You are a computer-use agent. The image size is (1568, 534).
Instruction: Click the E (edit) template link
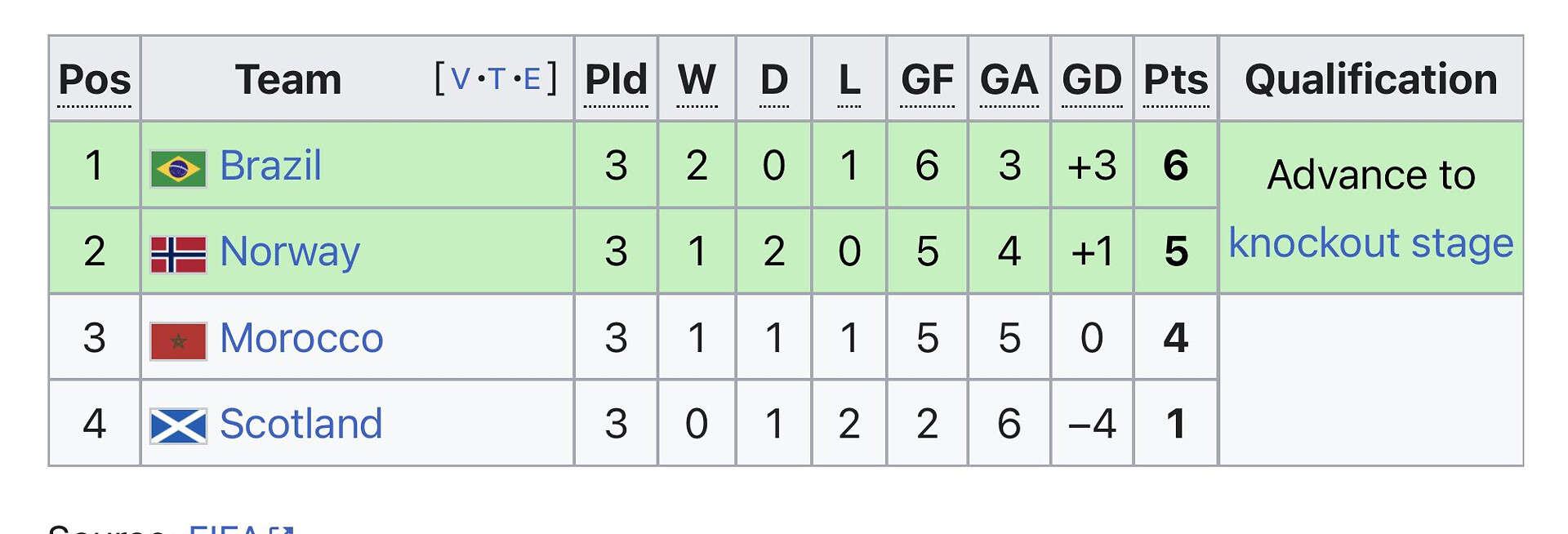click(532, 79)
